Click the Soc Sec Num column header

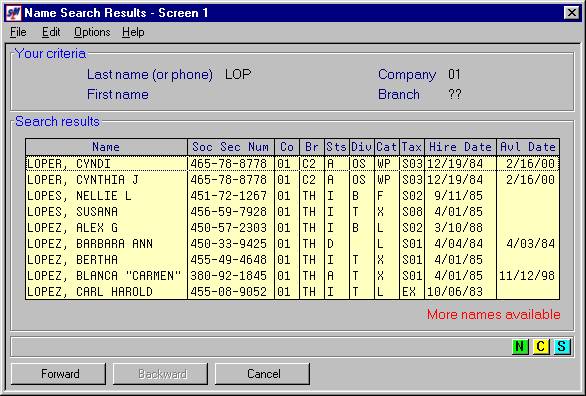pos(231,147)
